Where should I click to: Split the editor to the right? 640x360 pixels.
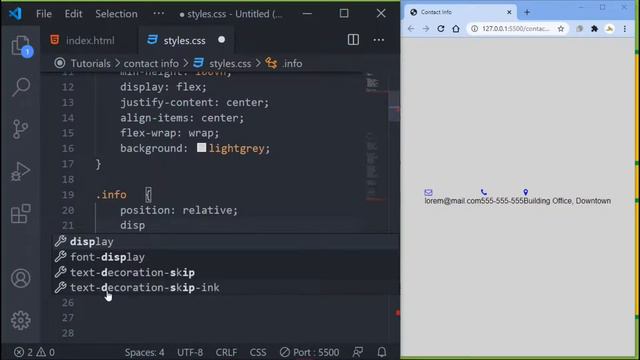(x=353, y=40)
